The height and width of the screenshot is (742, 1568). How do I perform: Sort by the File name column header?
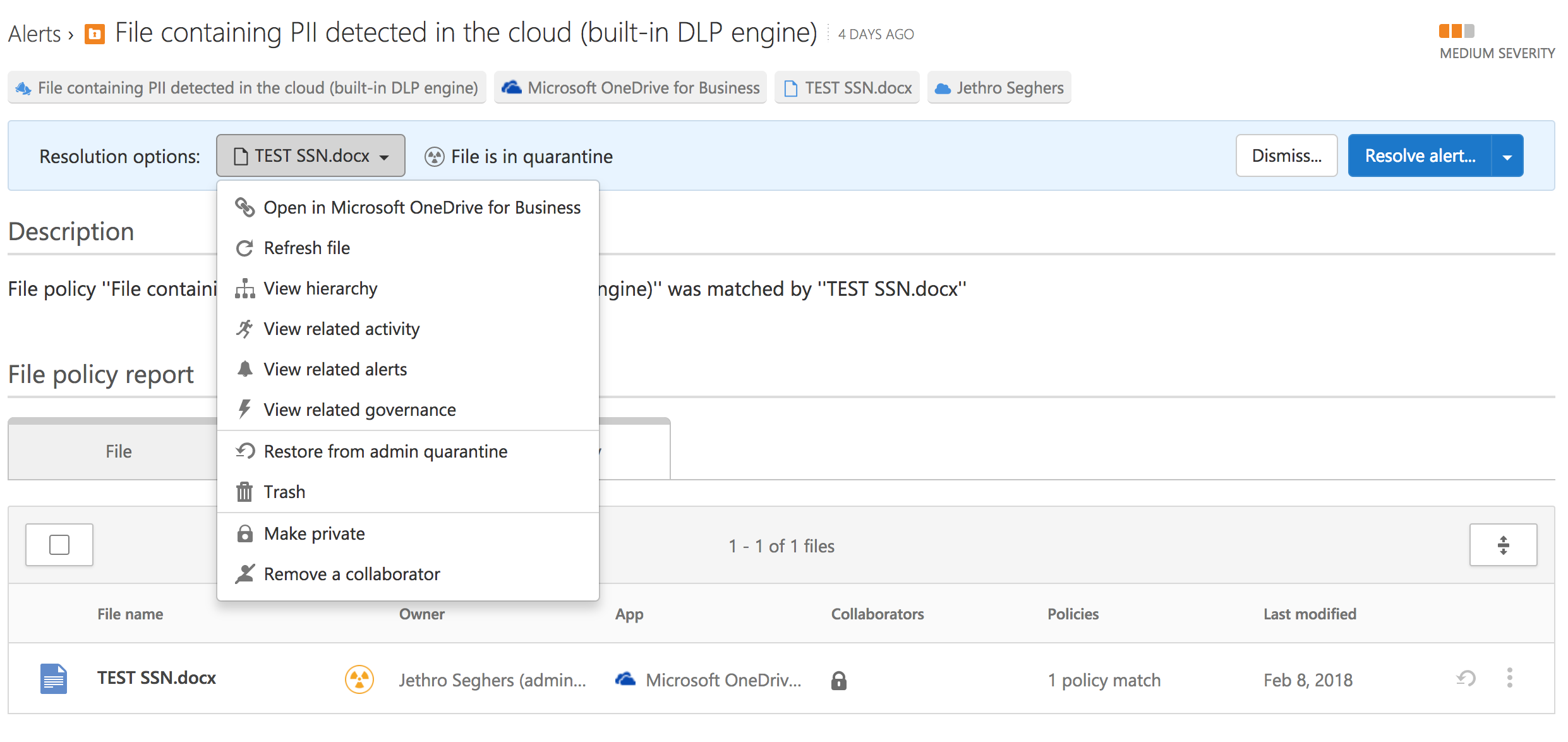[x=130, y=614]
